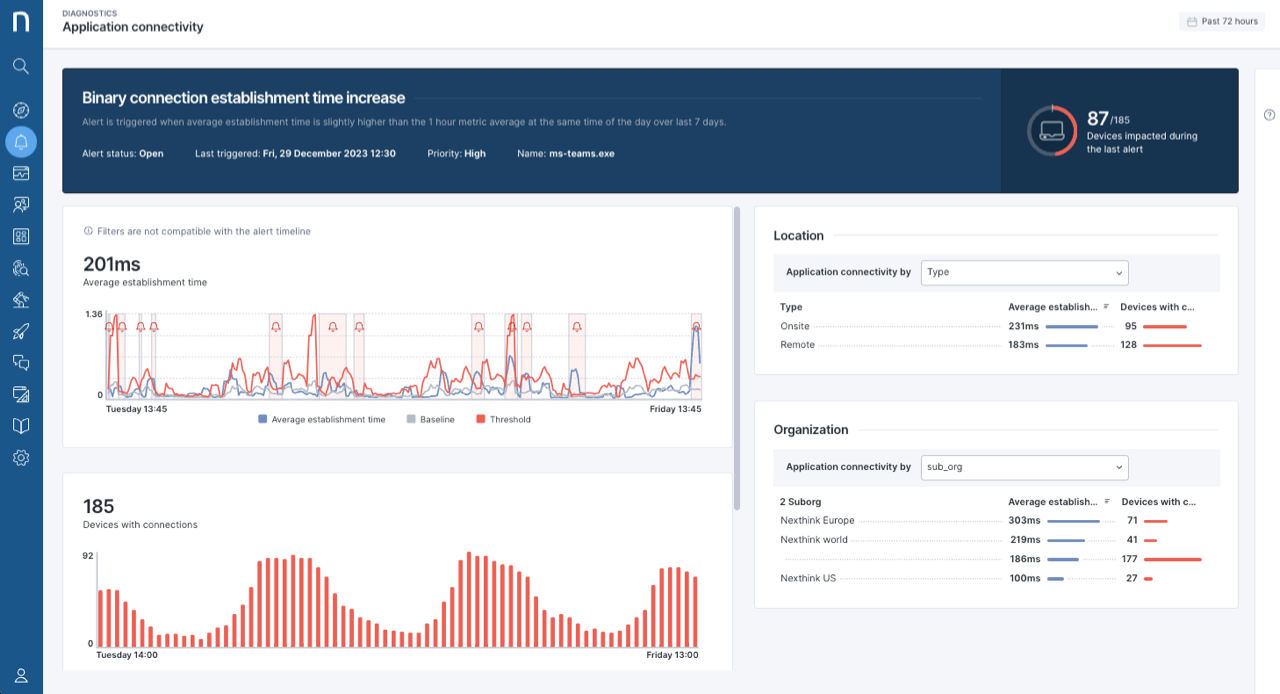Open the compass navigation icon in sidebar
The width and height of the screenshot is (1280, 694).
21,110
